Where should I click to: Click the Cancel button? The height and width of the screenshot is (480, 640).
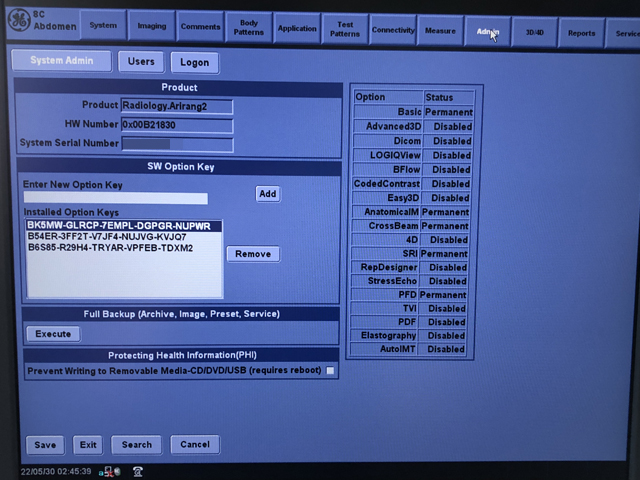(x=195, y=444)
